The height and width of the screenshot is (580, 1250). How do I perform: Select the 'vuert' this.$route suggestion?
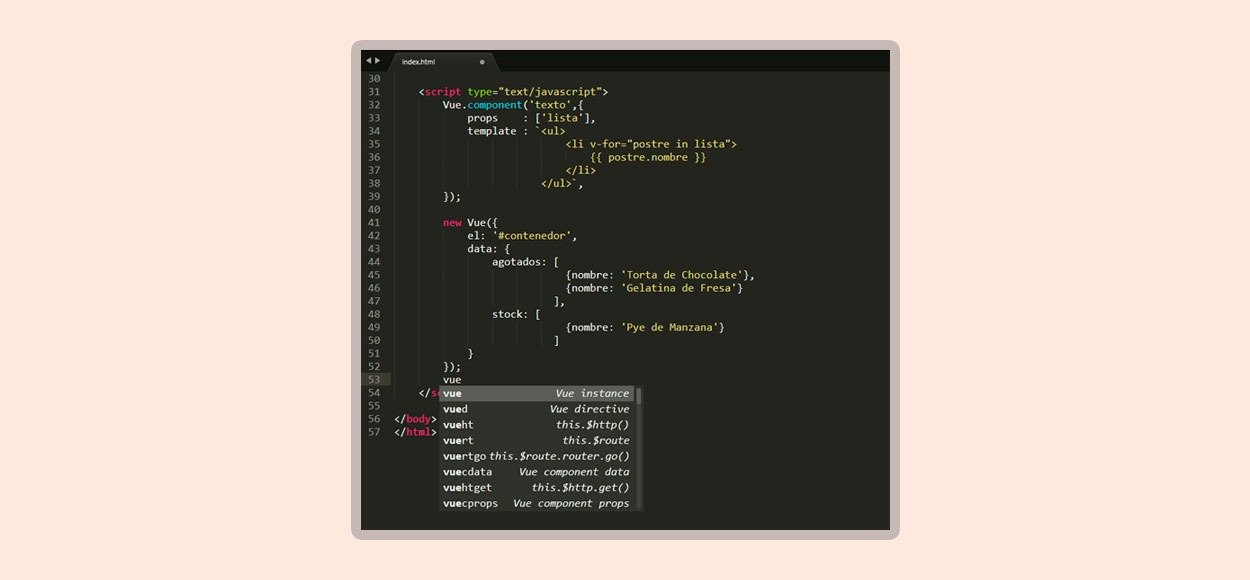537,441
